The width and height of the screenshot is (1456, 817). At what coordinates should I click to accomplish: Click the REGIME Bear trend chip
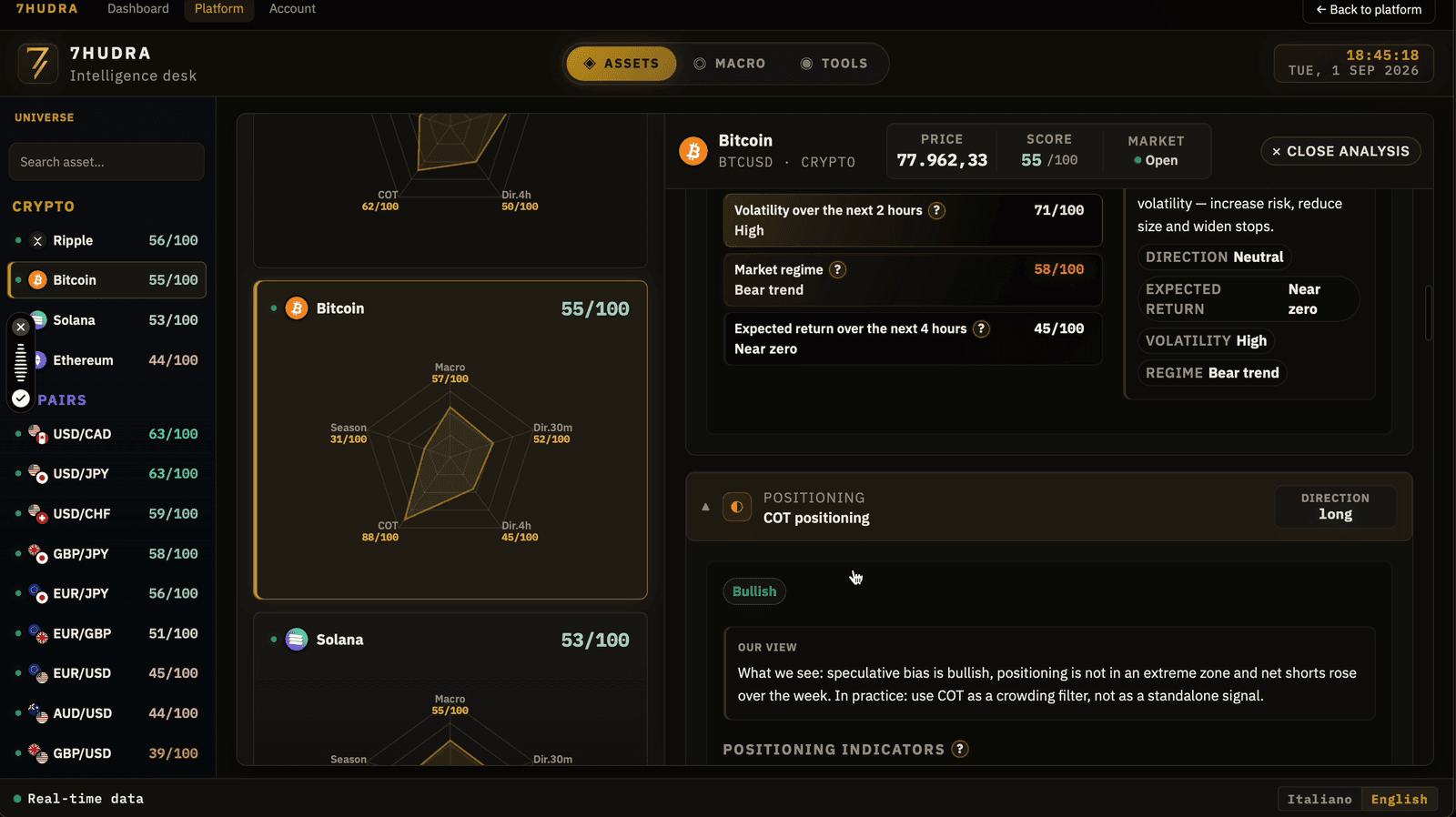1212,373
